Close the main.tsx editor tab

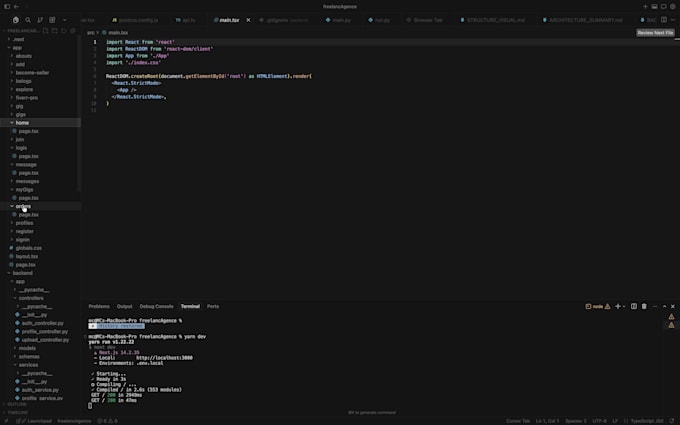click(248, 20)
